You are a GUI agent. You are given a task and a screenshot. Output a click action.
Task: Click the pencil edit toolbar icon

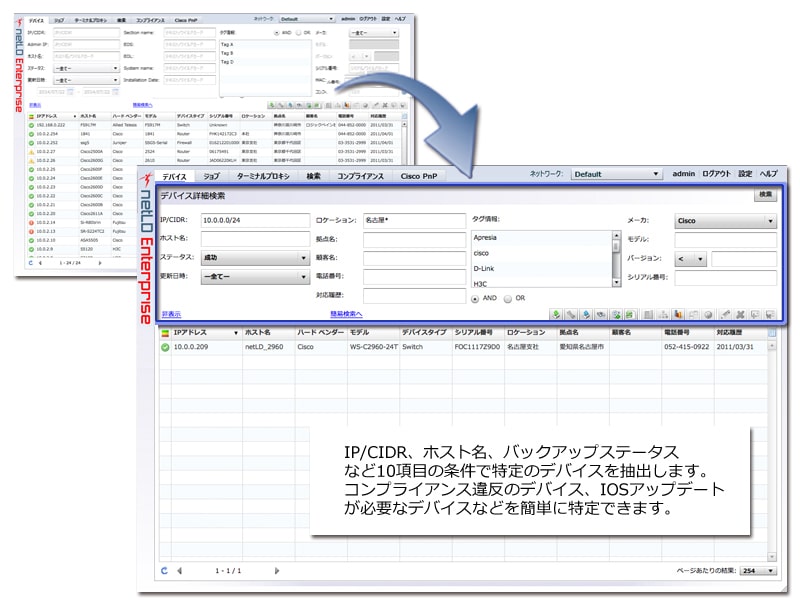coord(726,314)
